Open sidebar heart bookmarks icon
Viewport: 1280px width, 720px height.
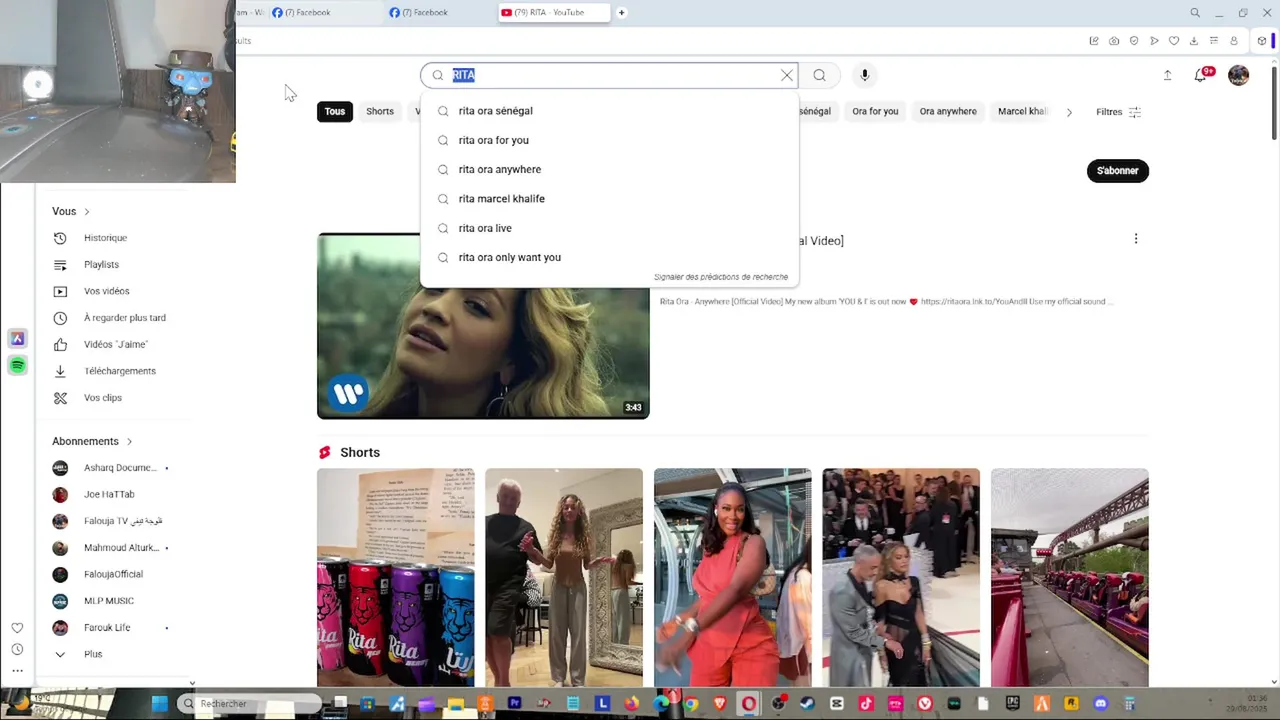(17, 628)
